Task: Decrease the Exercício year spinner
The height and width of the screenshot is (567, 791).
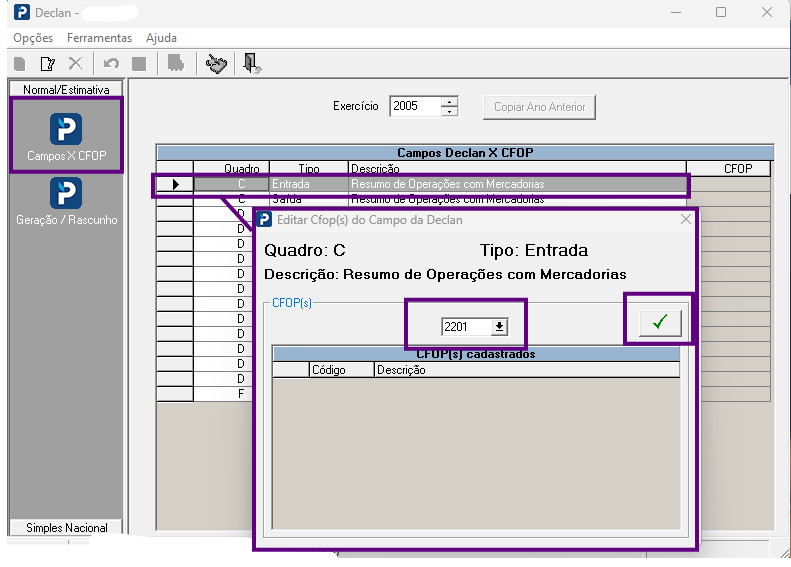Action: tap(449, 111)
